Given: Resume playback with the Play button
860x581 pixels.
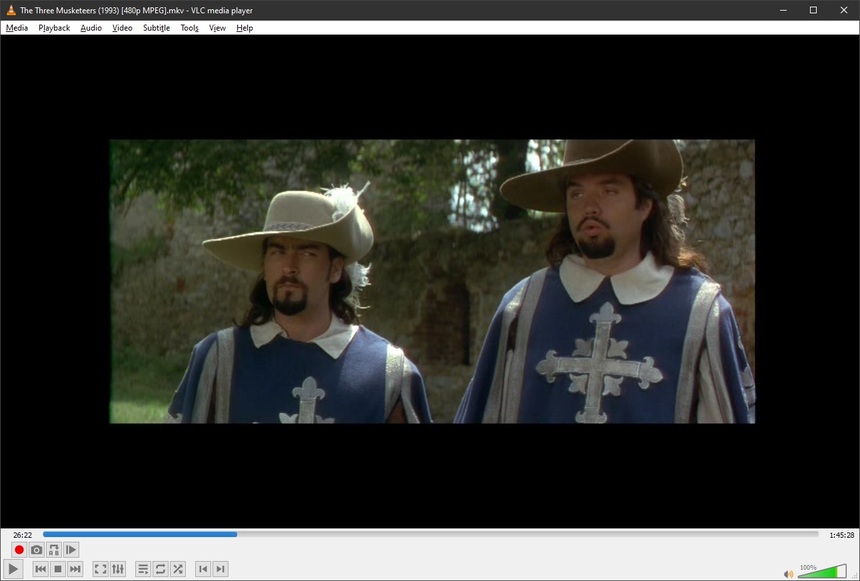Looking at the screenshot, I should 13,569.
